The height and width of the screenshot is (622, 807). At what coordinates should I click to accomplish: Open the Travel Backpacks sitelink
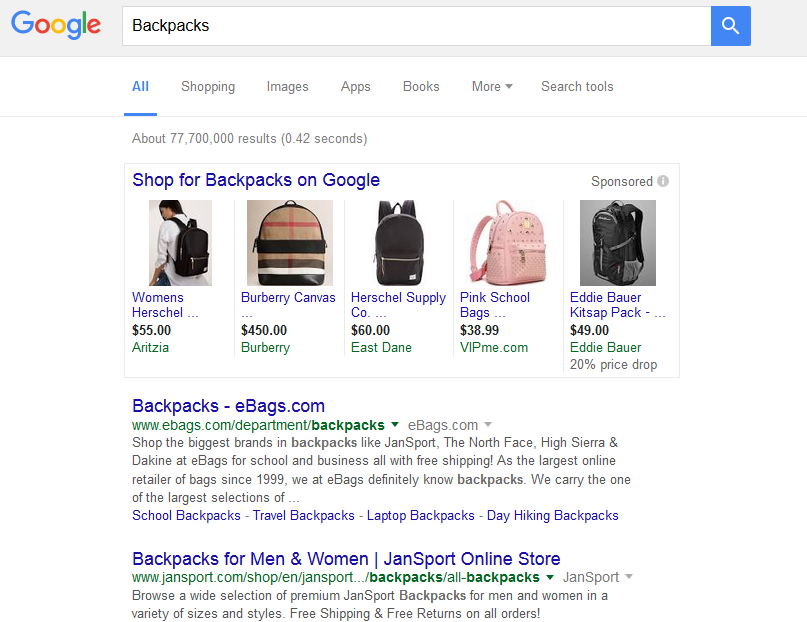point(304,516)
